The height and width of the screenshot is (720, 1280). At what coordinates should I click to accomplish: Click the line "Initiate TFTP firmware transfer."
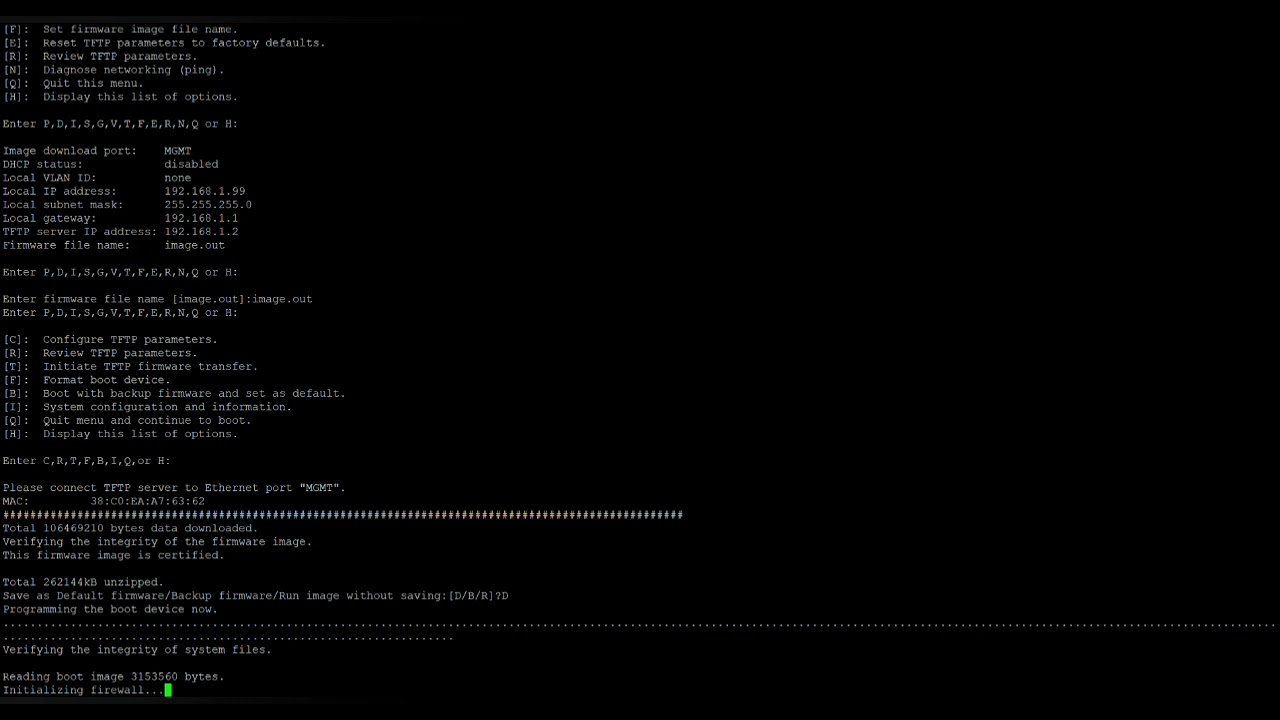(x=150, y=367)
